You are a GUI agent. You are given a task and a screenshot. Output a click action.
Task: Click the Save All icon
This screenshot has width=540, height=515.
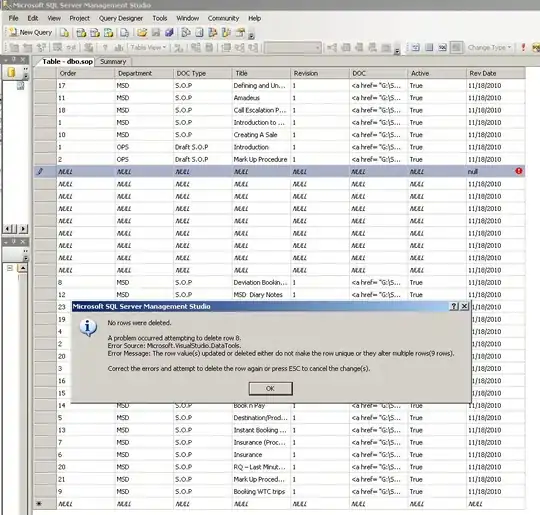(169, 33)
